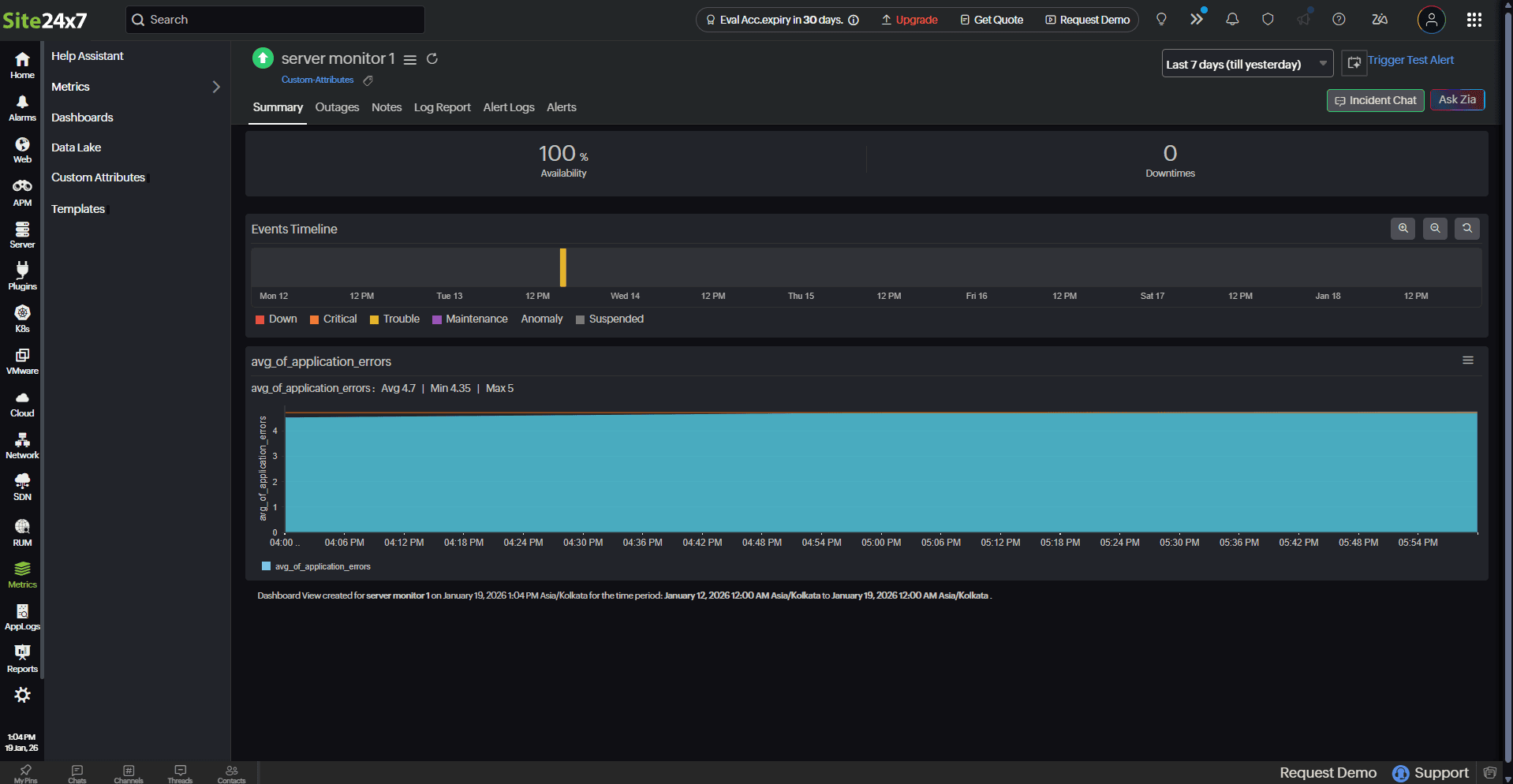Go to the Server monitors icon
The width and height of the screenshot is (1513, 784).
(22, 234)
